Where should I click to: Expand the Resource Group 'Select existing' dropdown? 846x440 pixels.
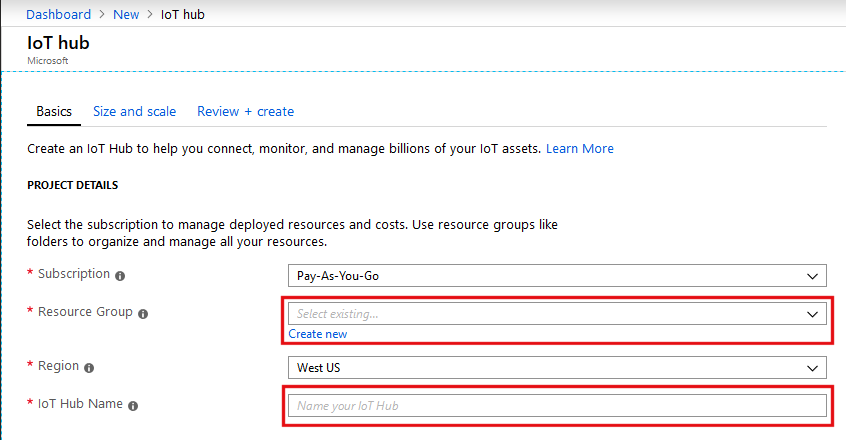557,314
